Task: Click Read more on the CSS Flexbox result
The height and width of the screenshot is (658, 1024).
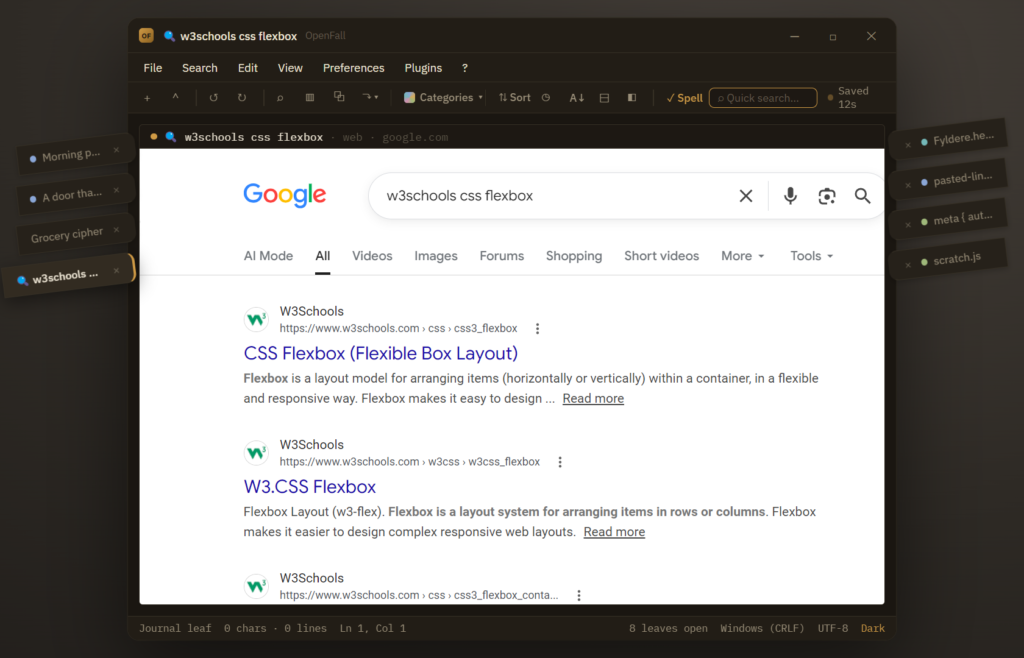Action: click(593, 398)
